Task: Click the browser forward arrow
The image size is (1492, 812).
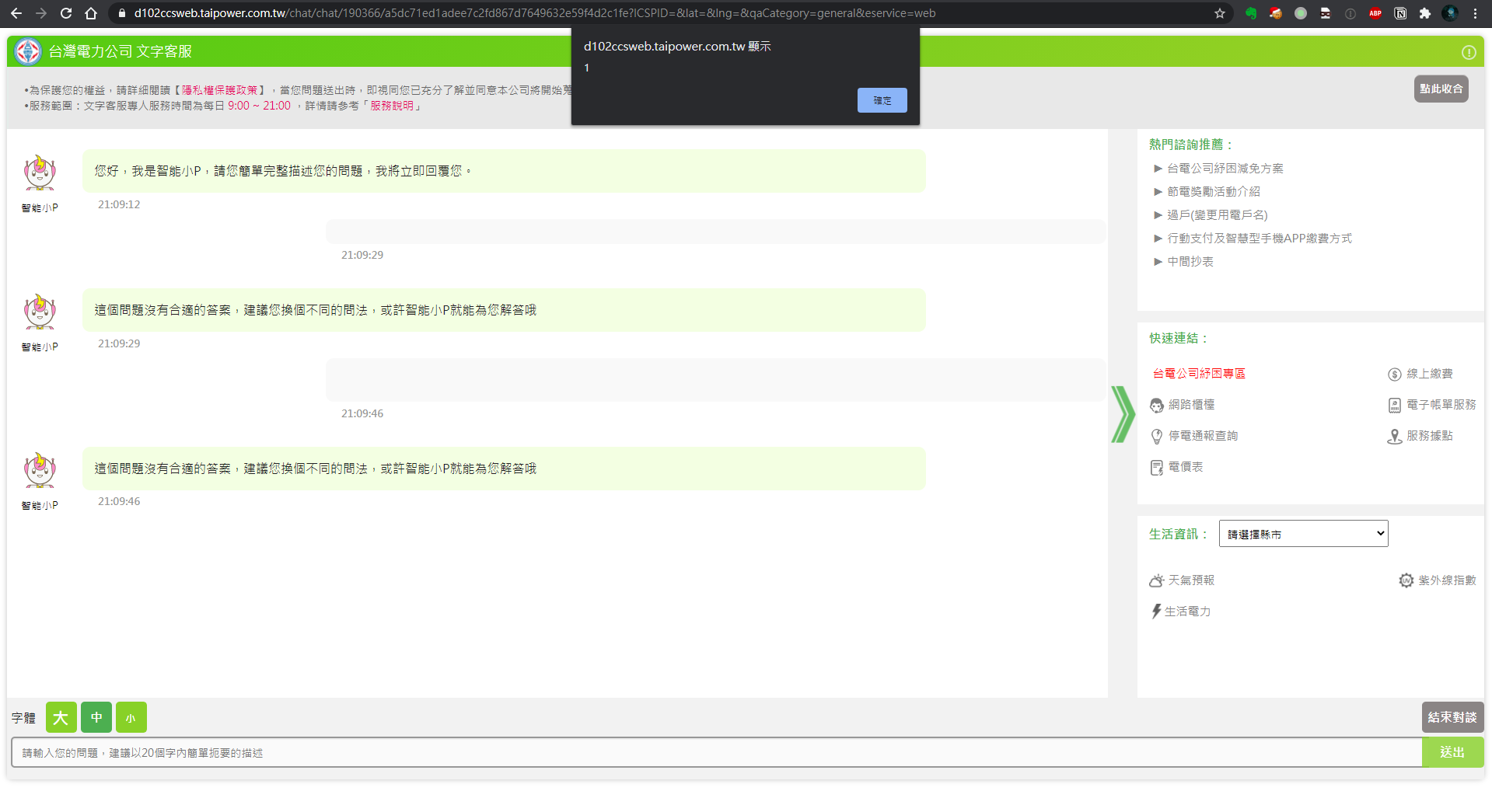Action: point(41,13)
